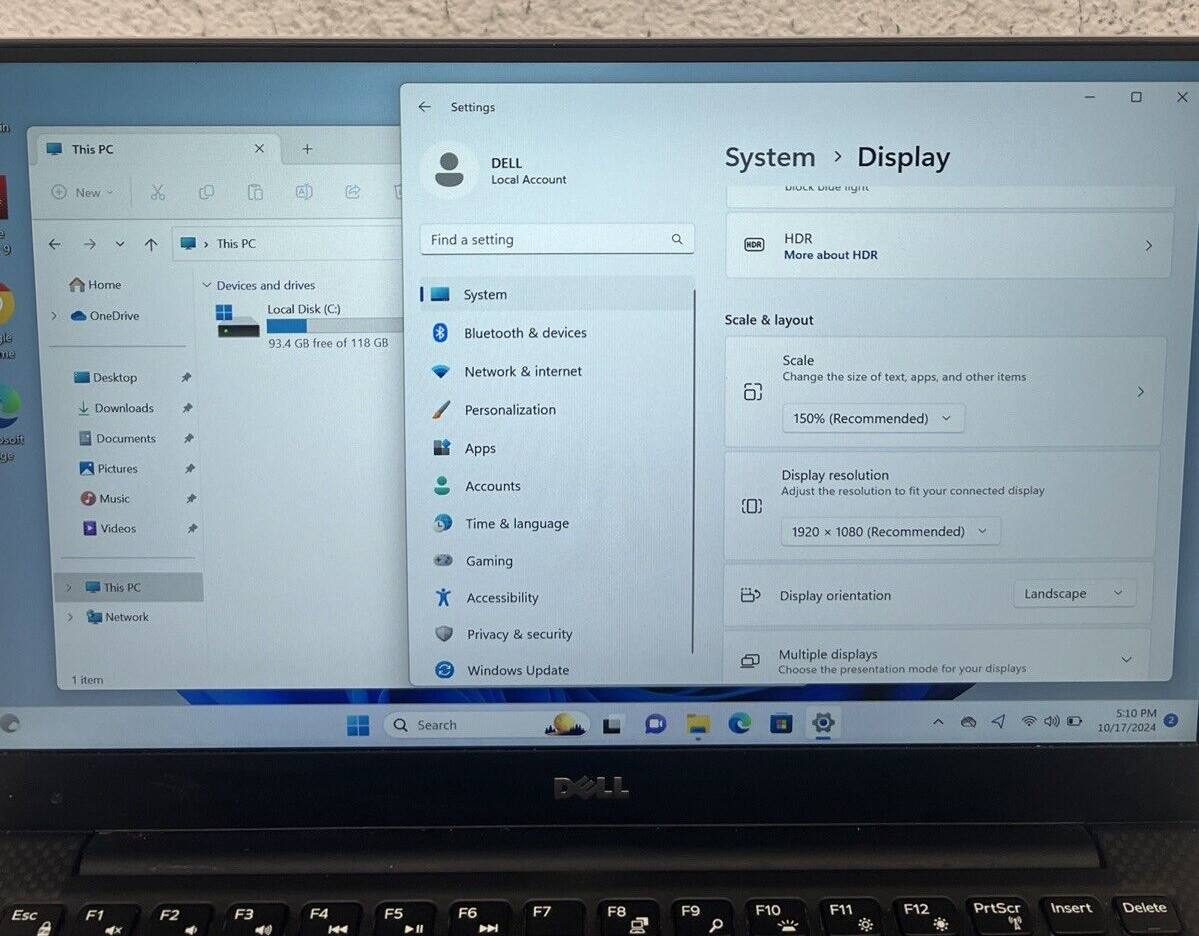
Task: Go back in File Explorer navigation
Action: (x=55, y=244)
